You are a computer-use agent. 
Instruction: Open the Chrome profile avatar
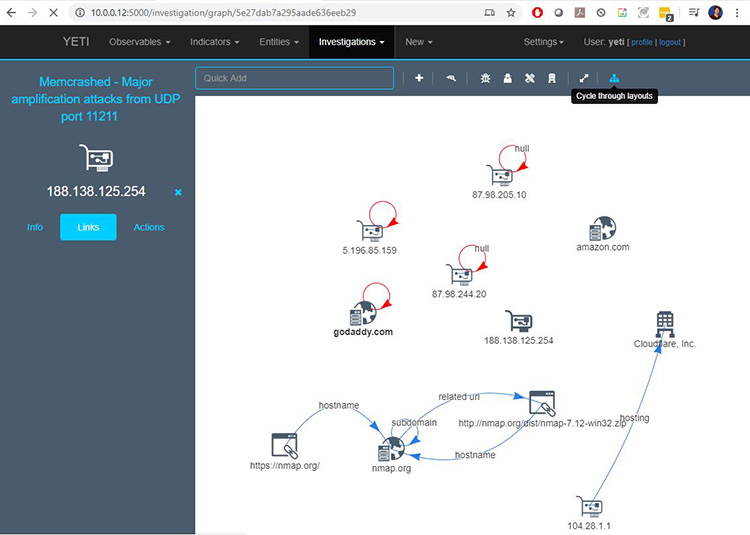coord(716,12)
